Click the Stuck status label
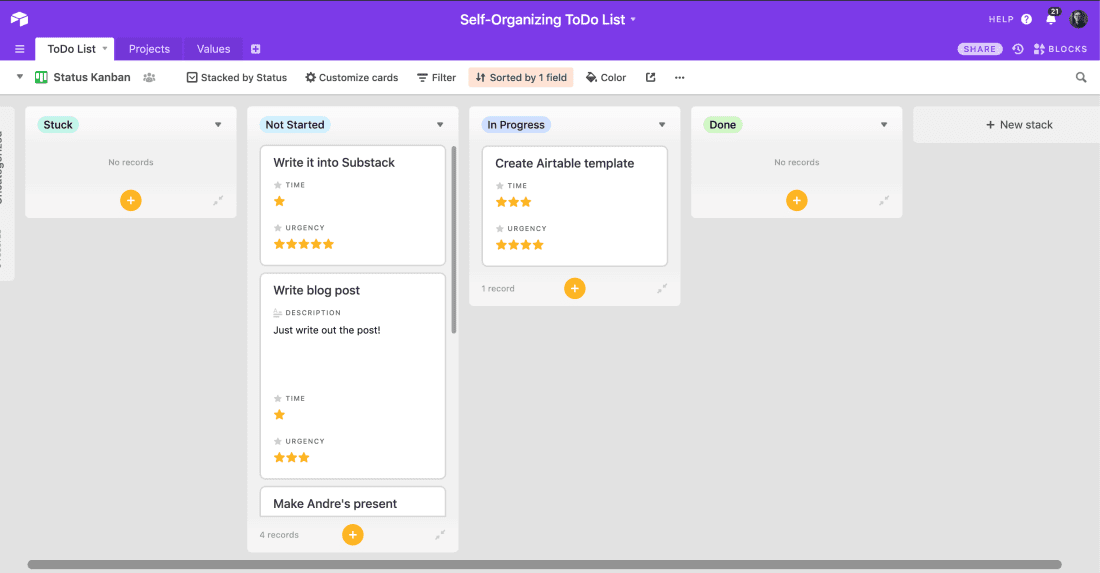Viewport: 1100px width, 573px height. (x=58, y=125)
